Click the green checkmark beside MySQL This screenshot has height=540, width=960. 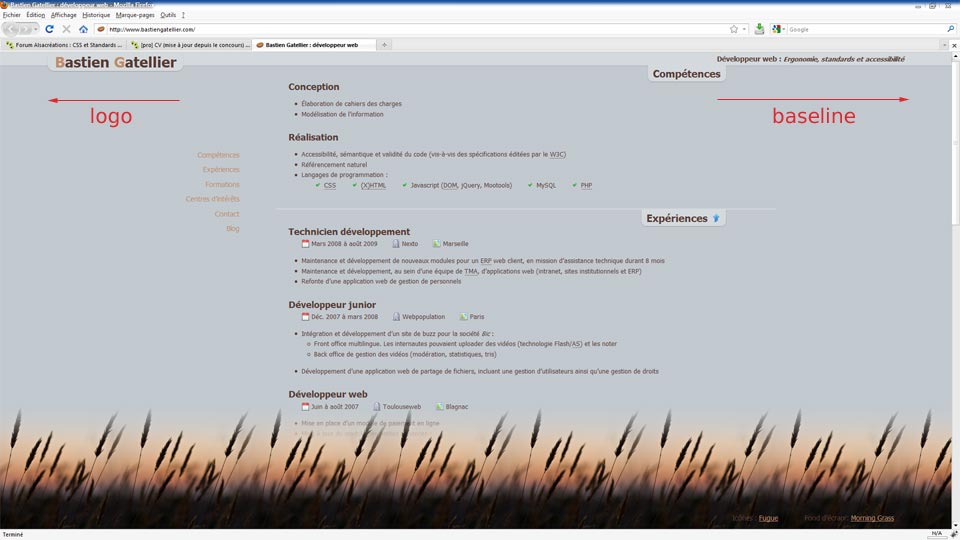(x=530, y=185)
